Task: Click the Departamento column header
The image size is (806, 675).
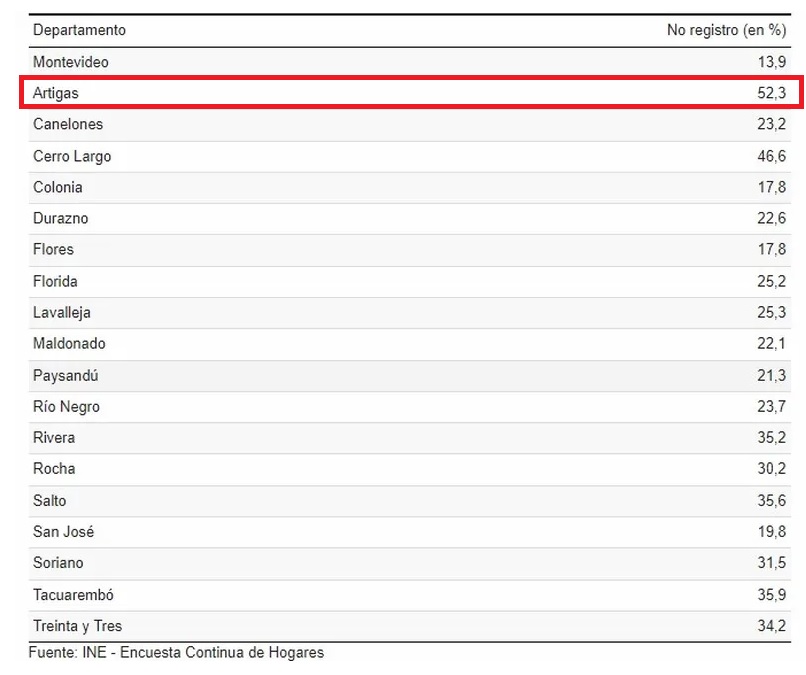Action: pyautogui.click(x=79, y=30)
